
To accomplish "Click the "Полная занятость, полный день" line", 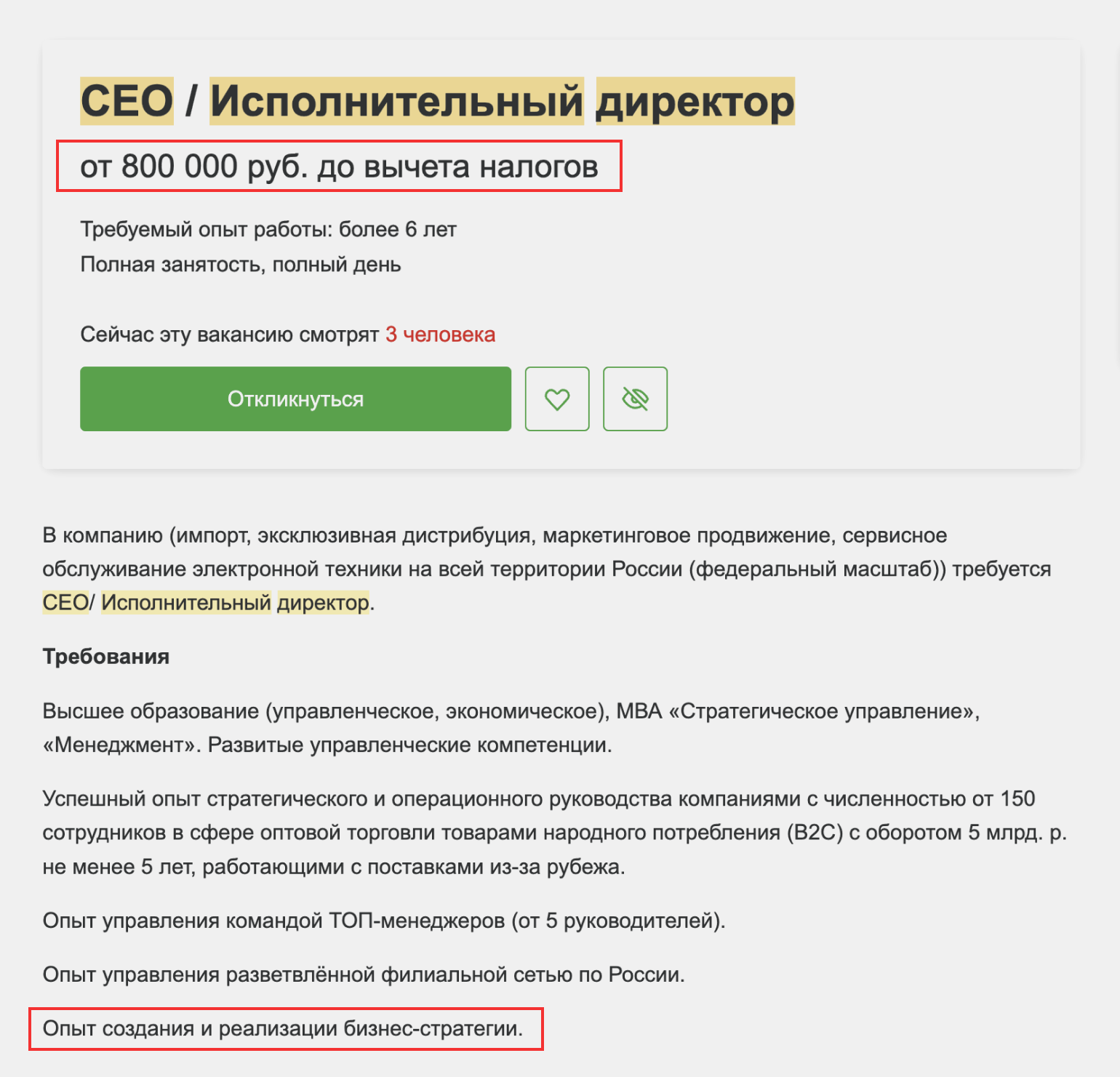I will pos(241,265).
